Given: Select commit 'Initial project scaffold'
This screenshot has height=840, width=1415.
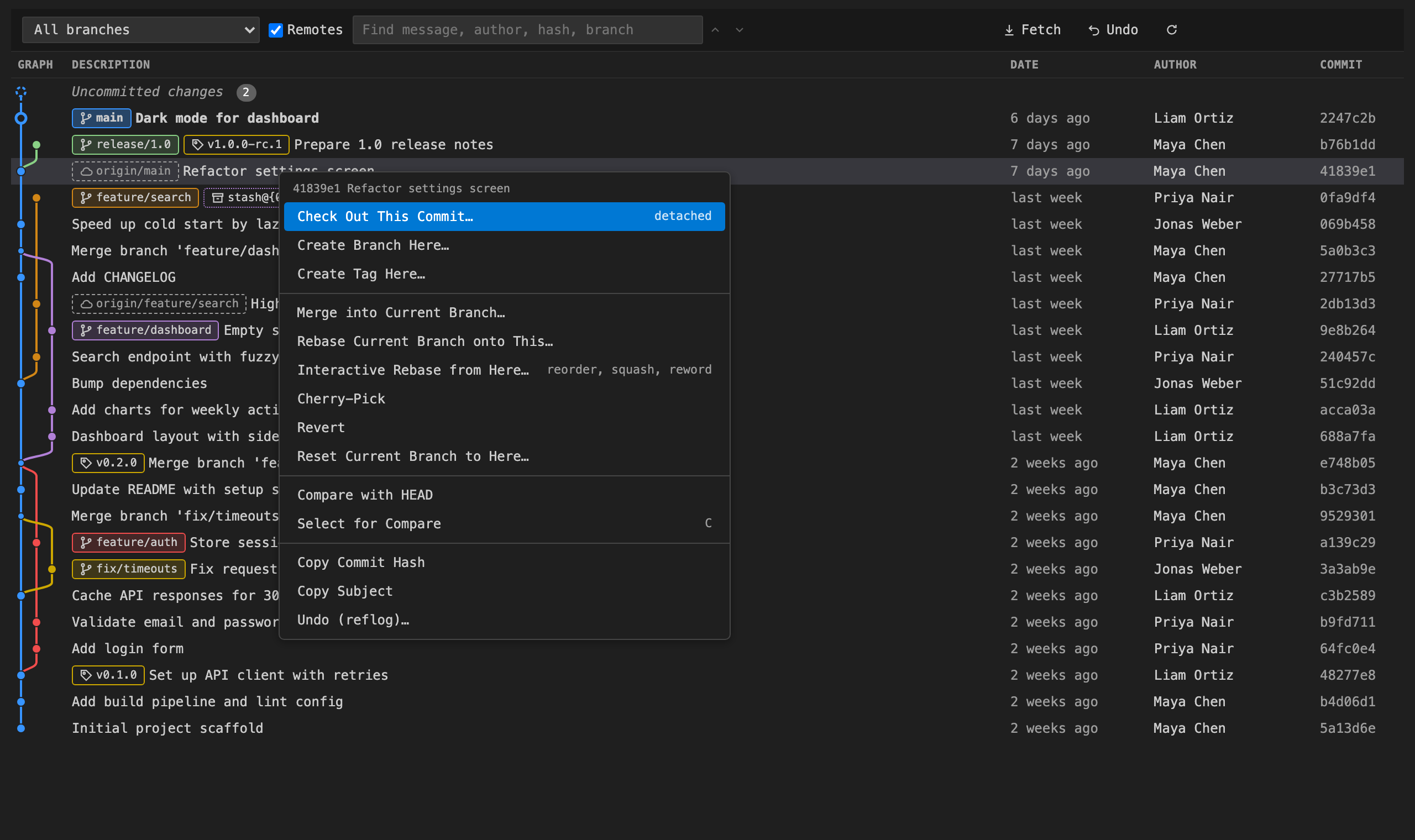Looking at the screenshot, I should pyautogui.click(x=707, y=729).
